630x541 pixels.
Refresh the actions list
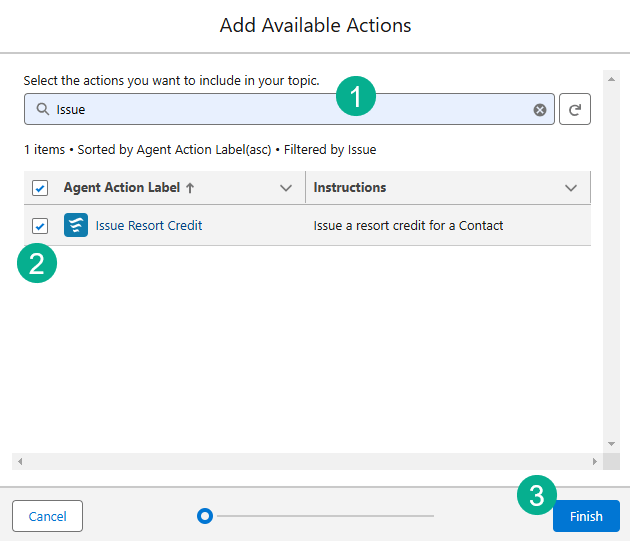pyautogui.click(x=575, y=110)
